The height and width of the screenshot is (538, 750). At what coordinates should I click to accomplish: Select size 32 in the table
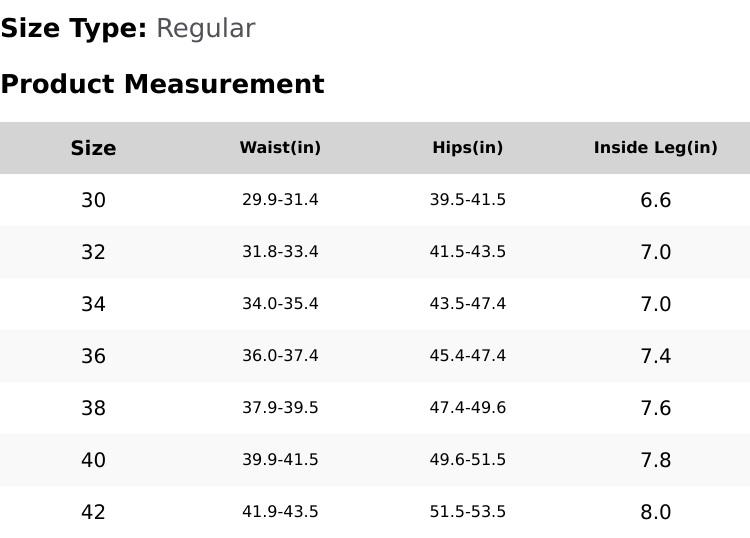click(x=93, y=252)
